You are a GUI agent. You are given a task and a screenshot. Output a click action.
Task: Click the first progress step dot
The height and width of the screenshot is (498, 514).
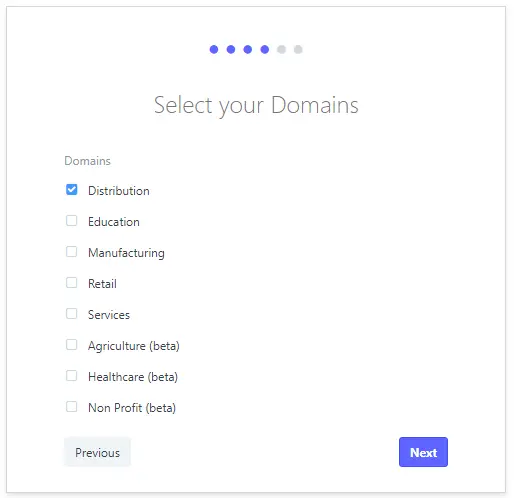[x=214, y=49]
